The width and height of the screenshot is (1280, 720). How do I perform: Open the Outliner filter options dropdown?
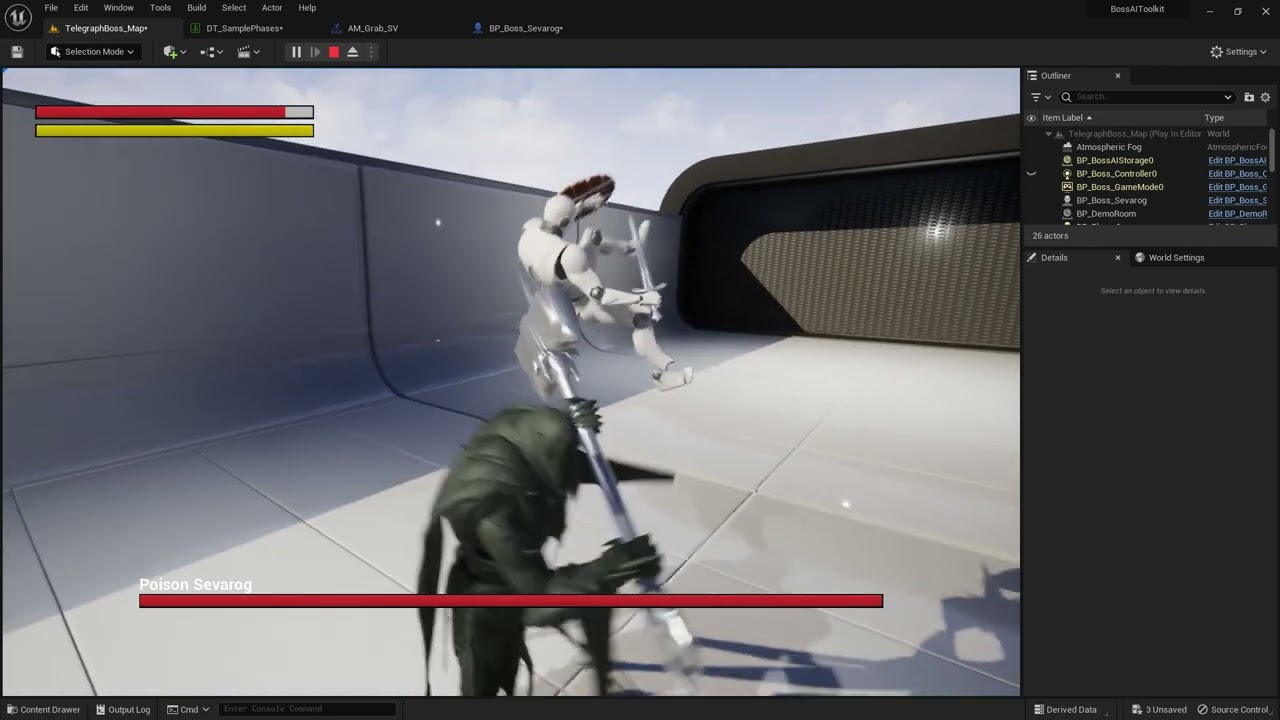[1041, 97]
